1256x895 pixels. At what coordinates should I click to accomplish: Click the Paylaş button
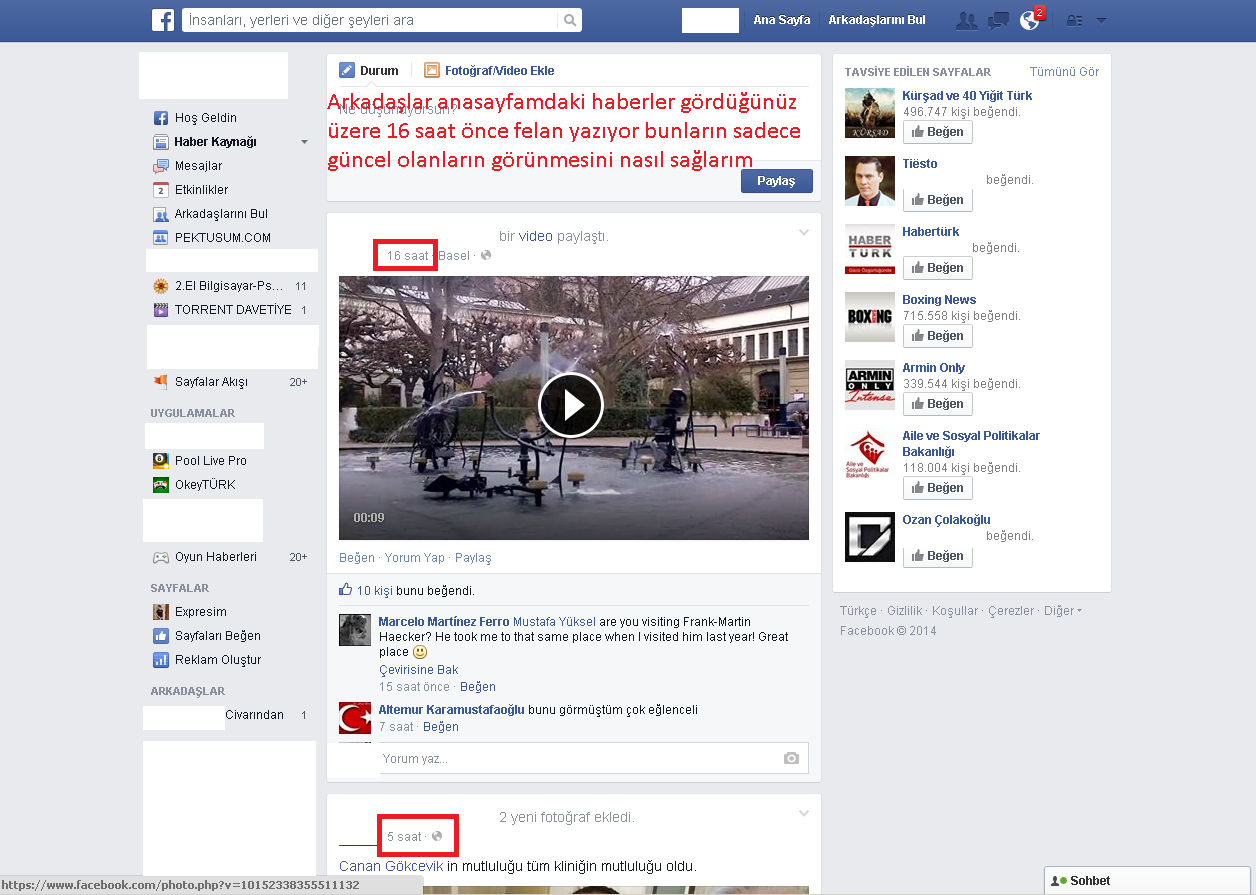[x=776, y=181]
